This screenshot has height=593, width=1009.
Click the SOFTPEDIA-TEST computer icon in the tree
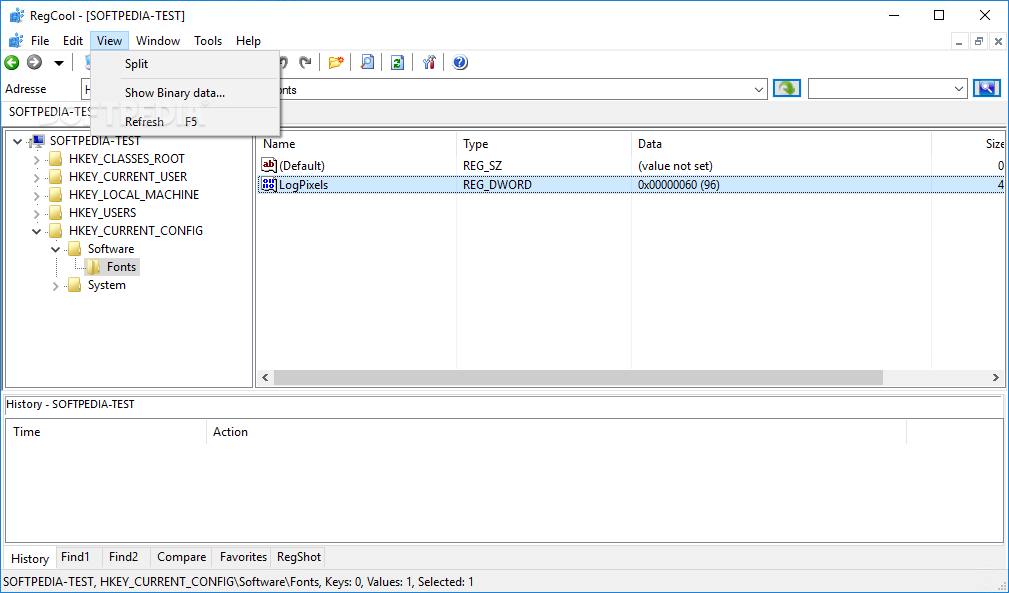(37, 141)
